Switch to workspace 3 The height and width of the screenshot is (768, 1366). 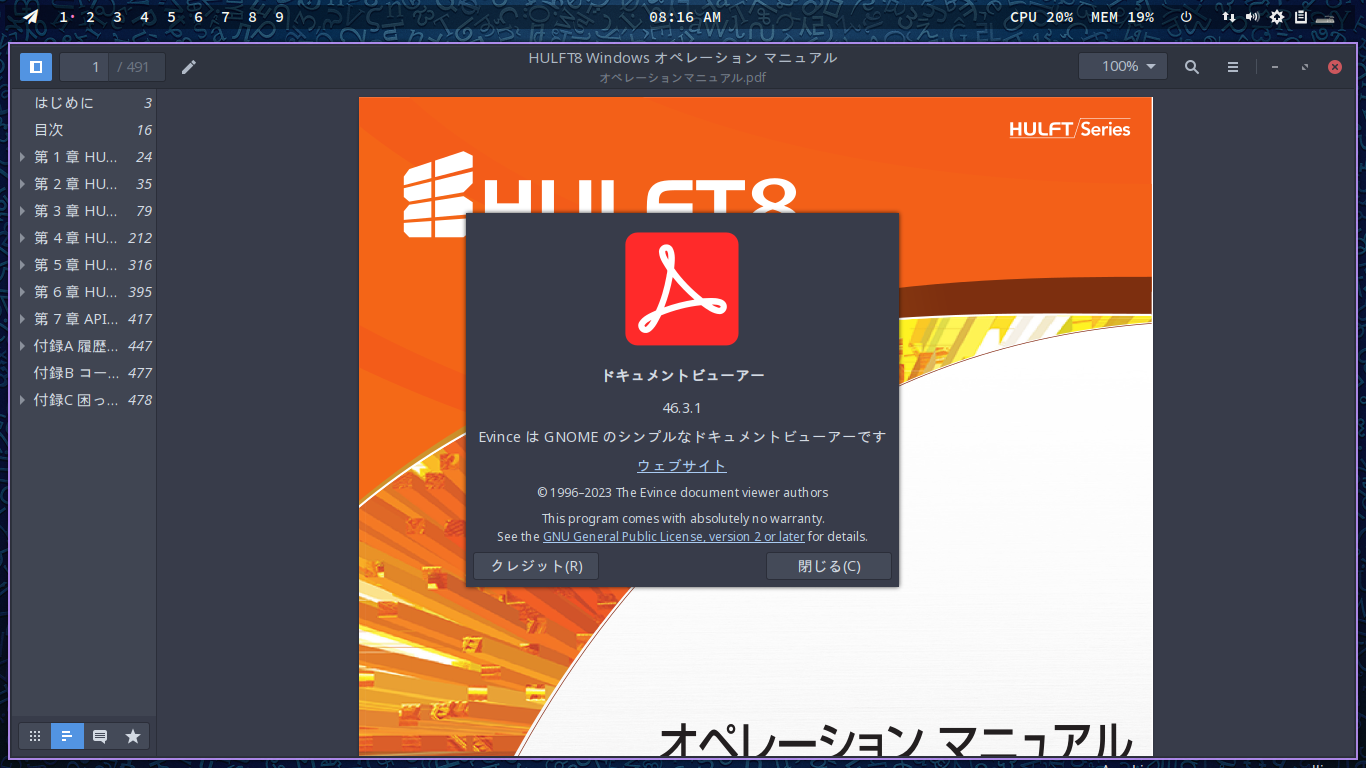118,17
